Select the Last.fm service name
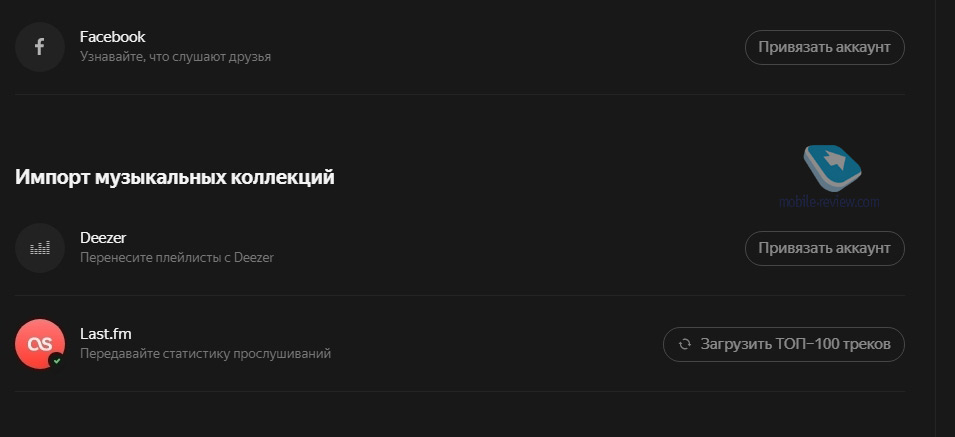The width and height of the screenshot is (955, 437). (x=105, y=334)
